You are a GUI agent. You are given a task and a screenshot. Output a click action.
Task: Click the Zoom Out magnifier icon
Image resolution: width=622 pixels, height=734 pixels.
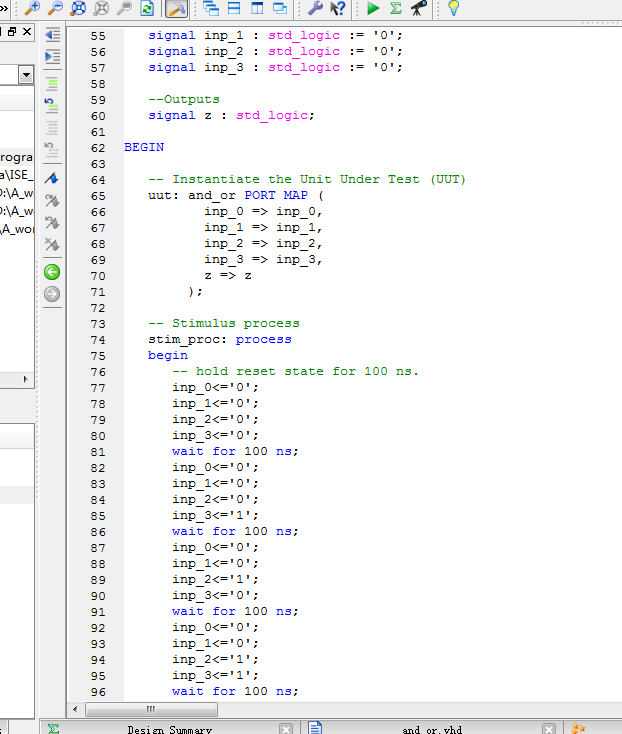coord(55,8)
